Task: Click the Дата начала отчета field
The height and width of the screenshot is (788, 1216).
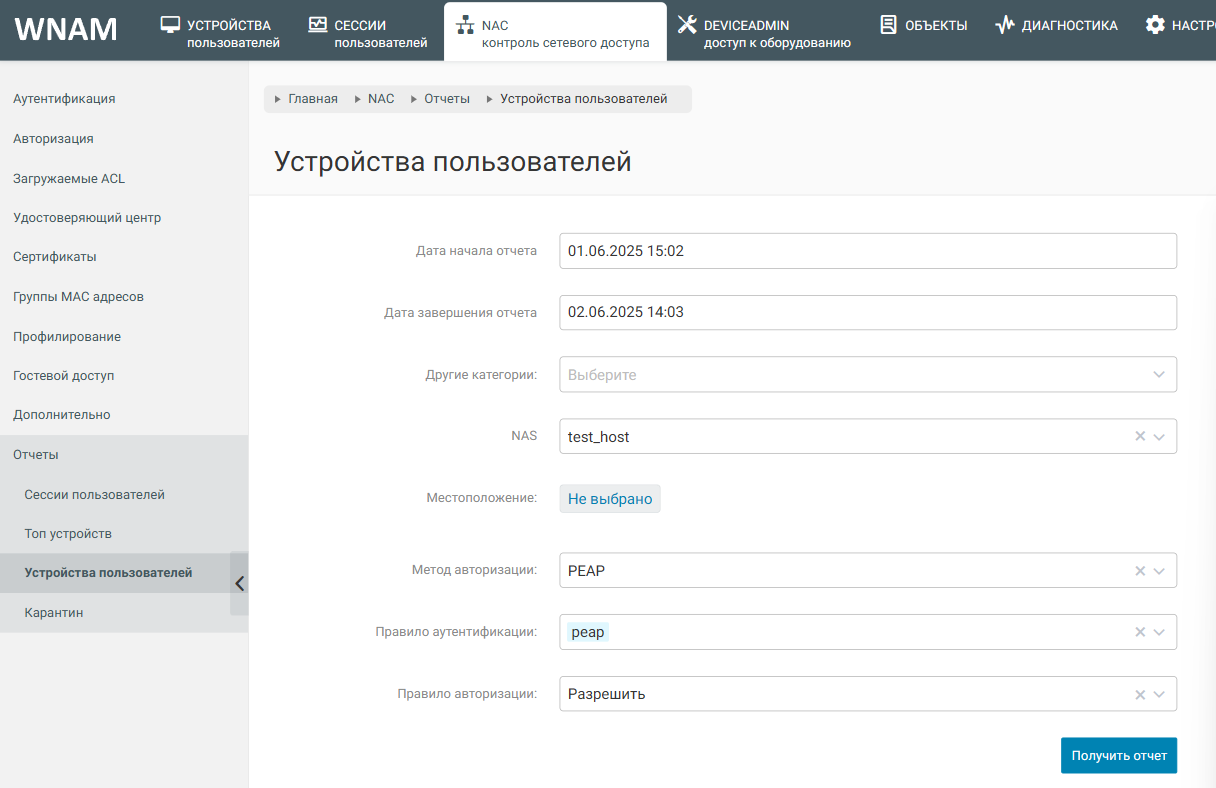Action: click(x=867, y=251)
